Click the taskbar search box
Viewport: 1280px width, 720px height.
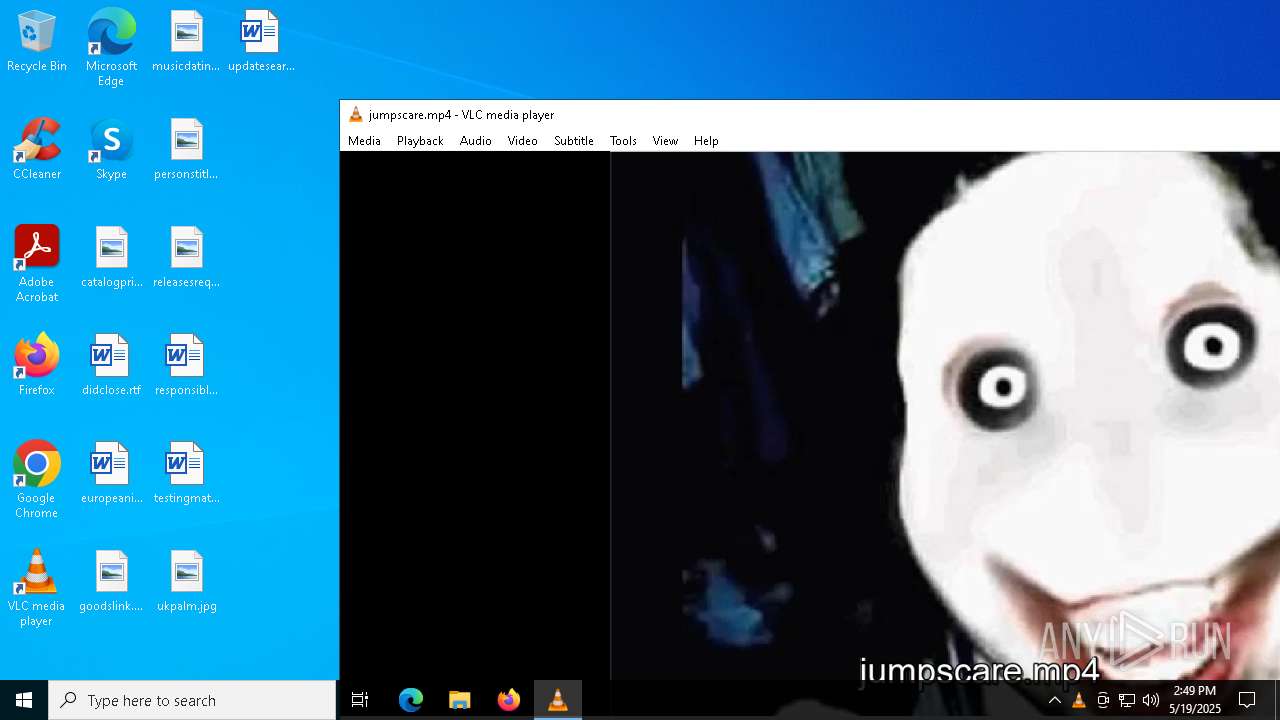(x=192, y=700)
